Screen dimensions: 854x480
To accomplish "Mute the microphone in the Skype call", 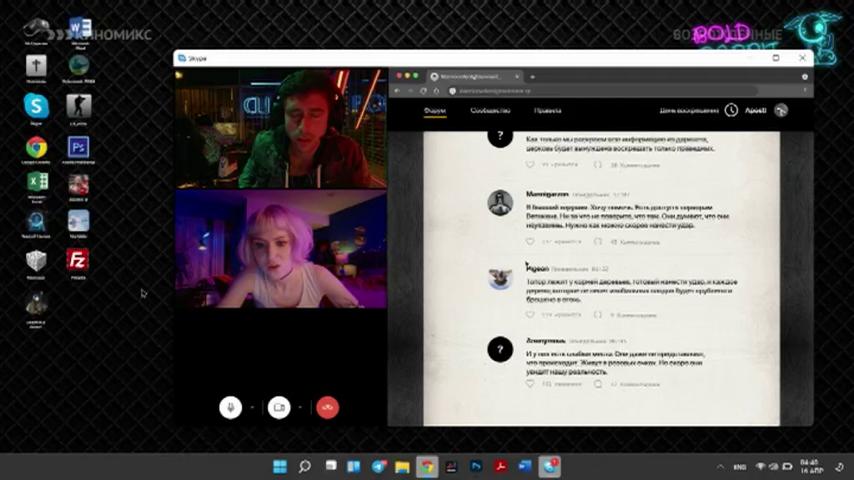I will tap(230, 408).
